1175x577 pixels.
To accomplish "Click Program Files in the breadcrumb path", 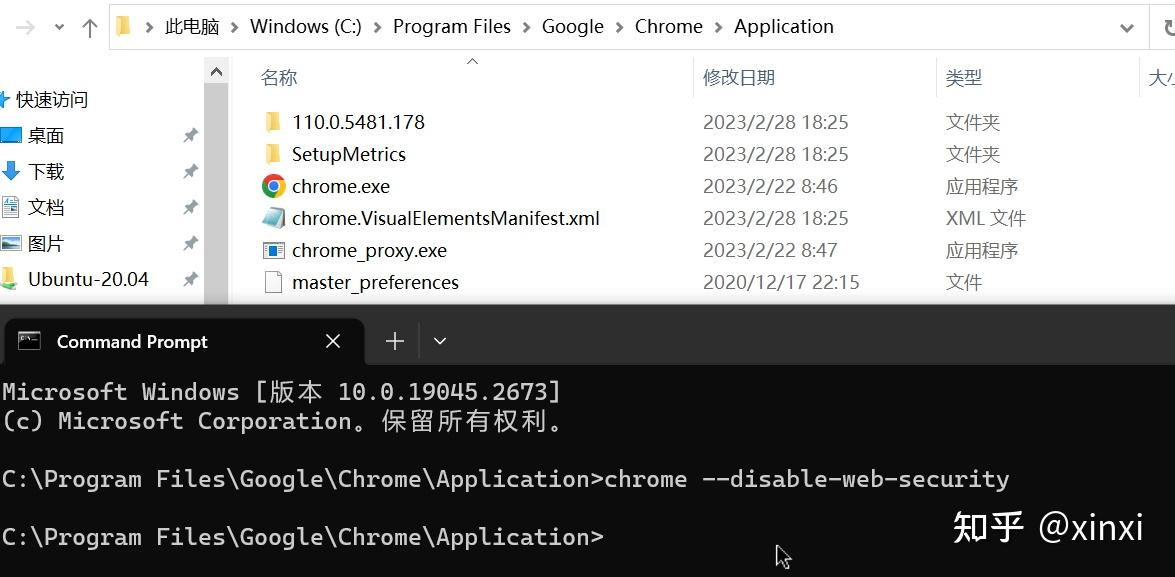I will point(452,27).
